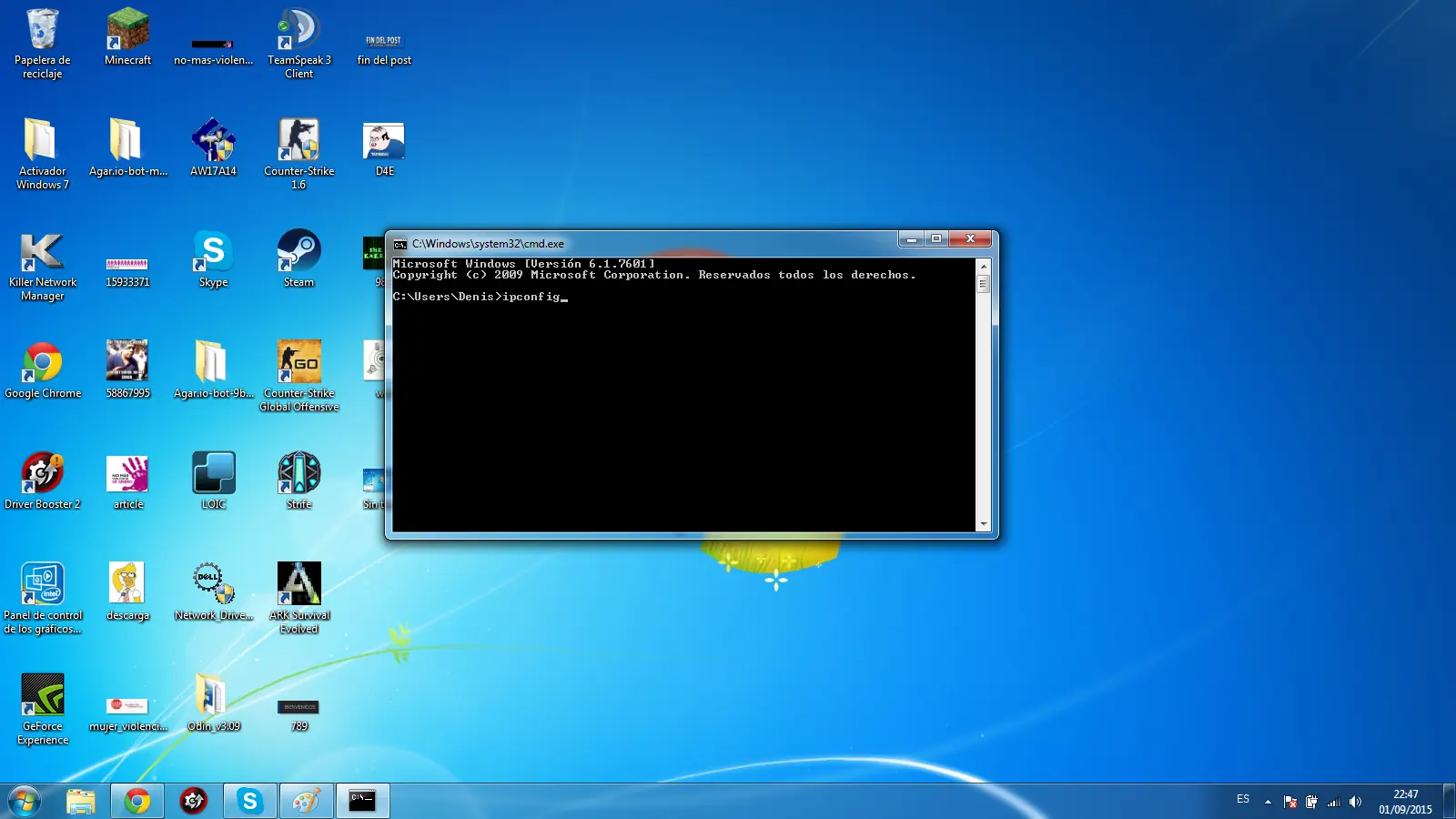Select Google Chrome desktop shortcut
This screenshot has height=819, width=1456.
[x=42, y=370]
